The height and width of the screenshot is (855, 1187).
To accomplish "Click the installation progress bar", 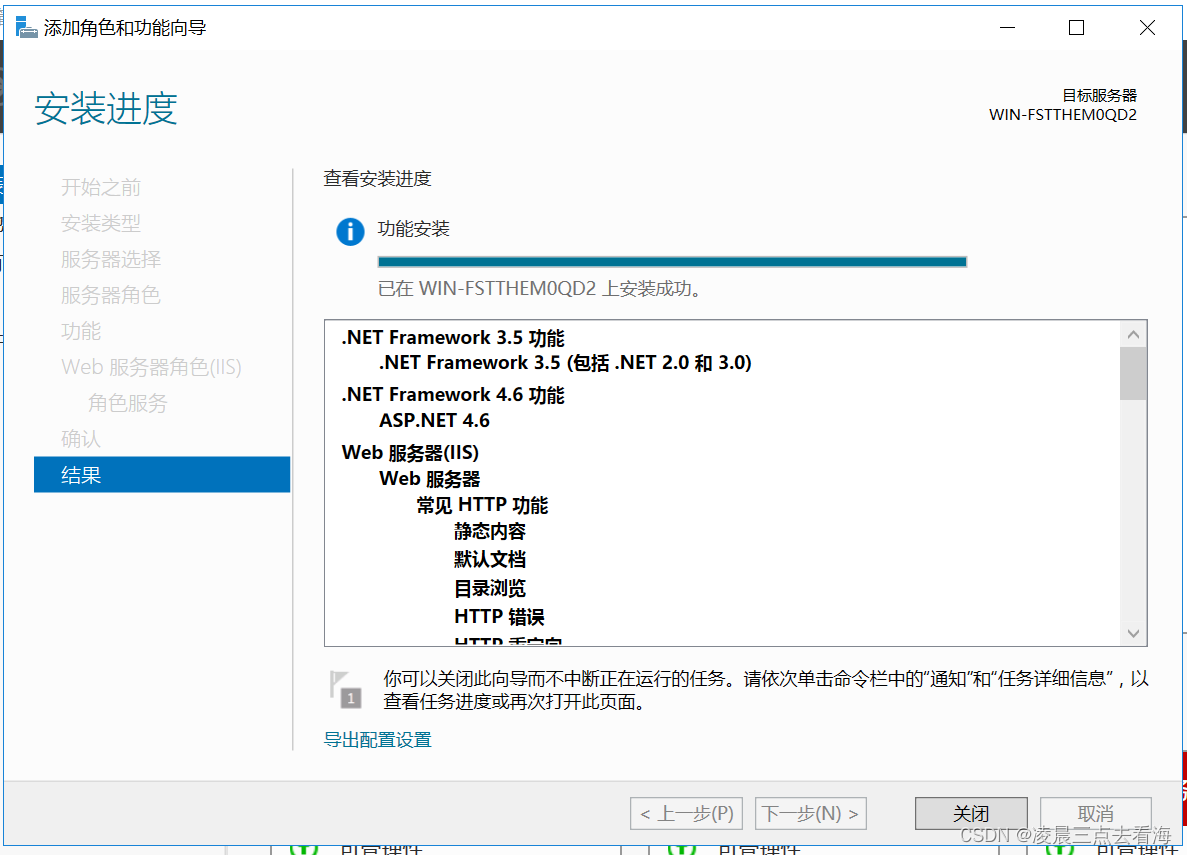I will point(672,262).
